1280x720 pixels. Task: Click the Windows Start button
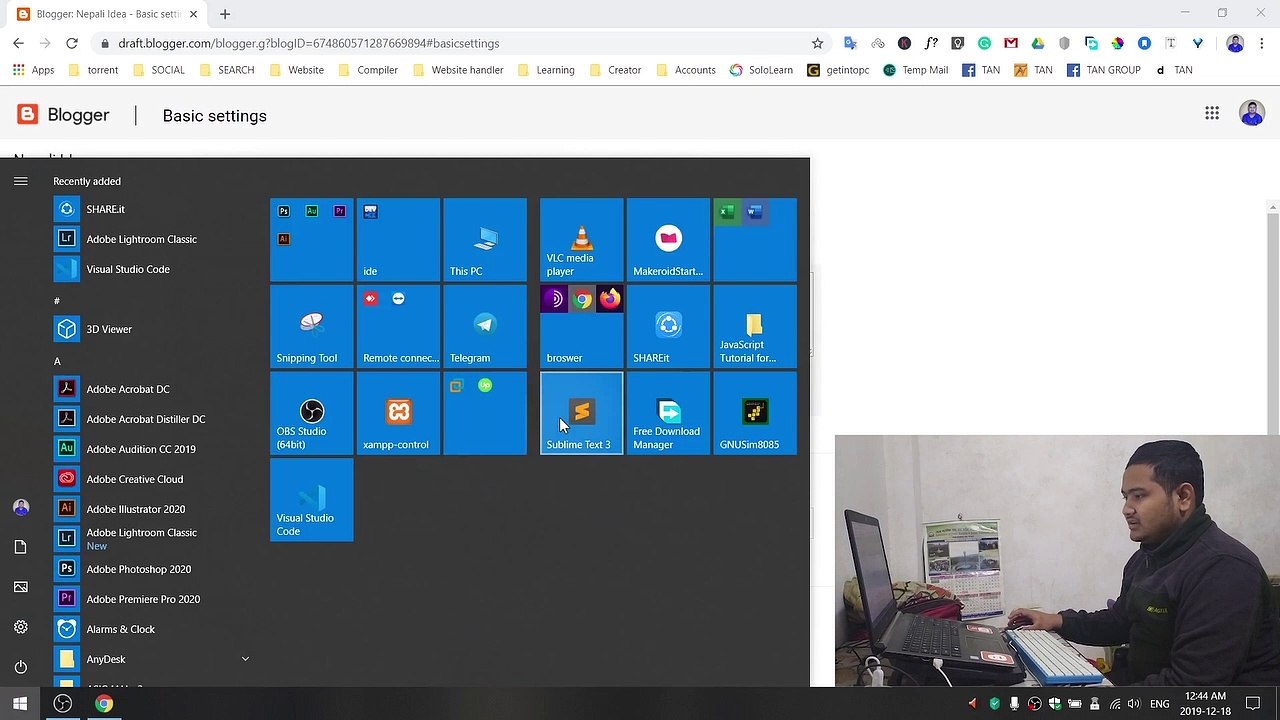point(20,704)
